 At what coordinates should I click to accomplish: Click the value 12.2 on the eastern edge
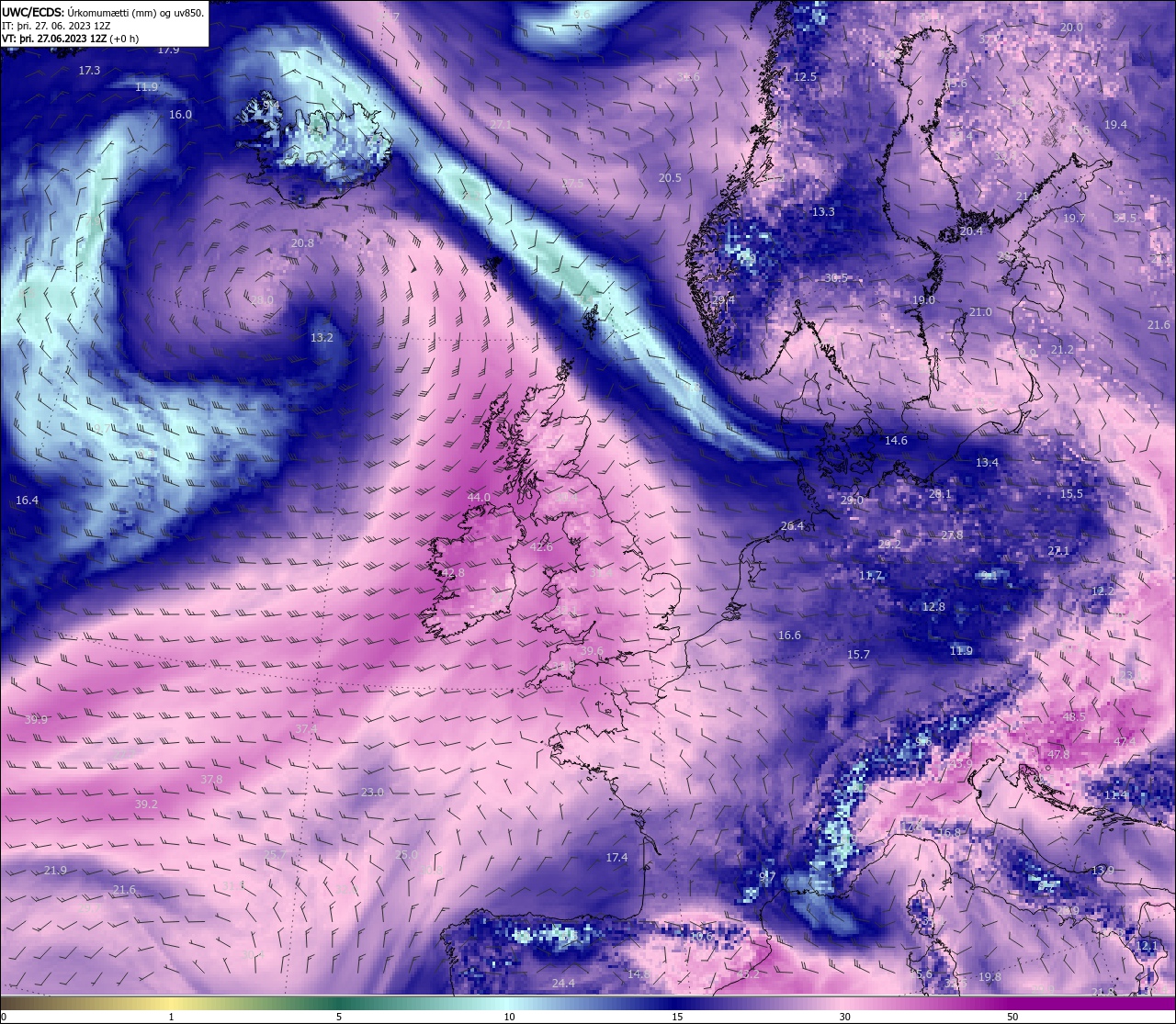[1102, 591]
